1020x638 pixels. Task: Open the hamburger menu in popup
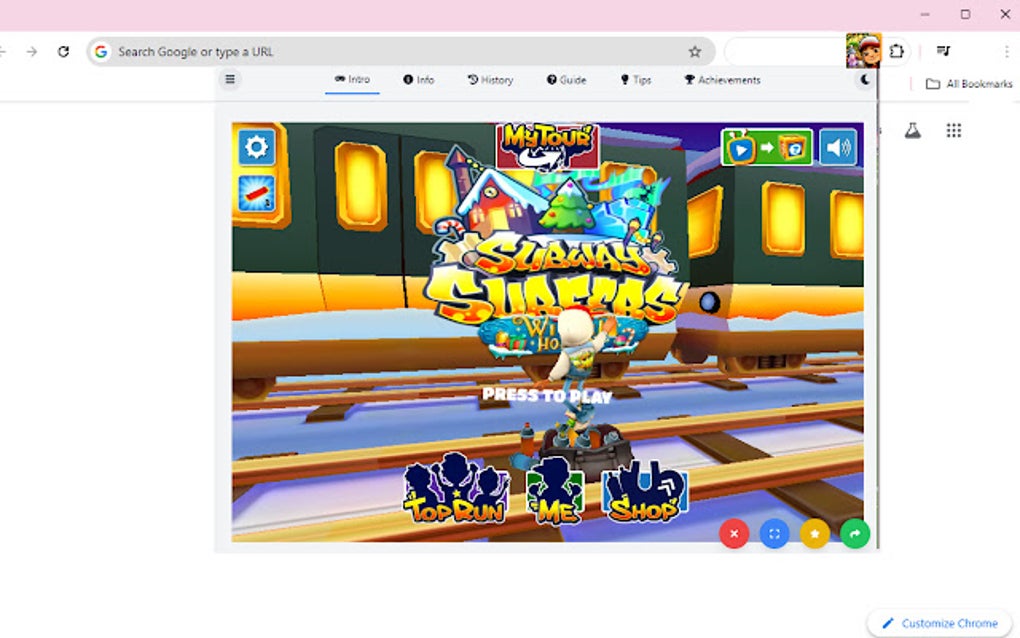[x=230, y=79]
